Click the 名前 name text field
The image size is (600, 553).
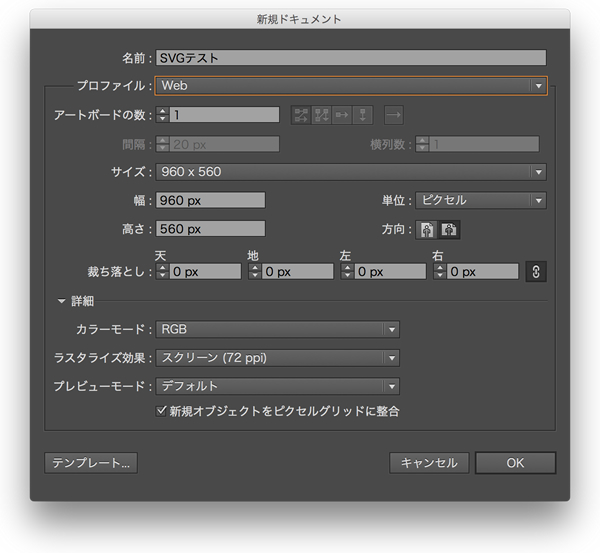351,58
